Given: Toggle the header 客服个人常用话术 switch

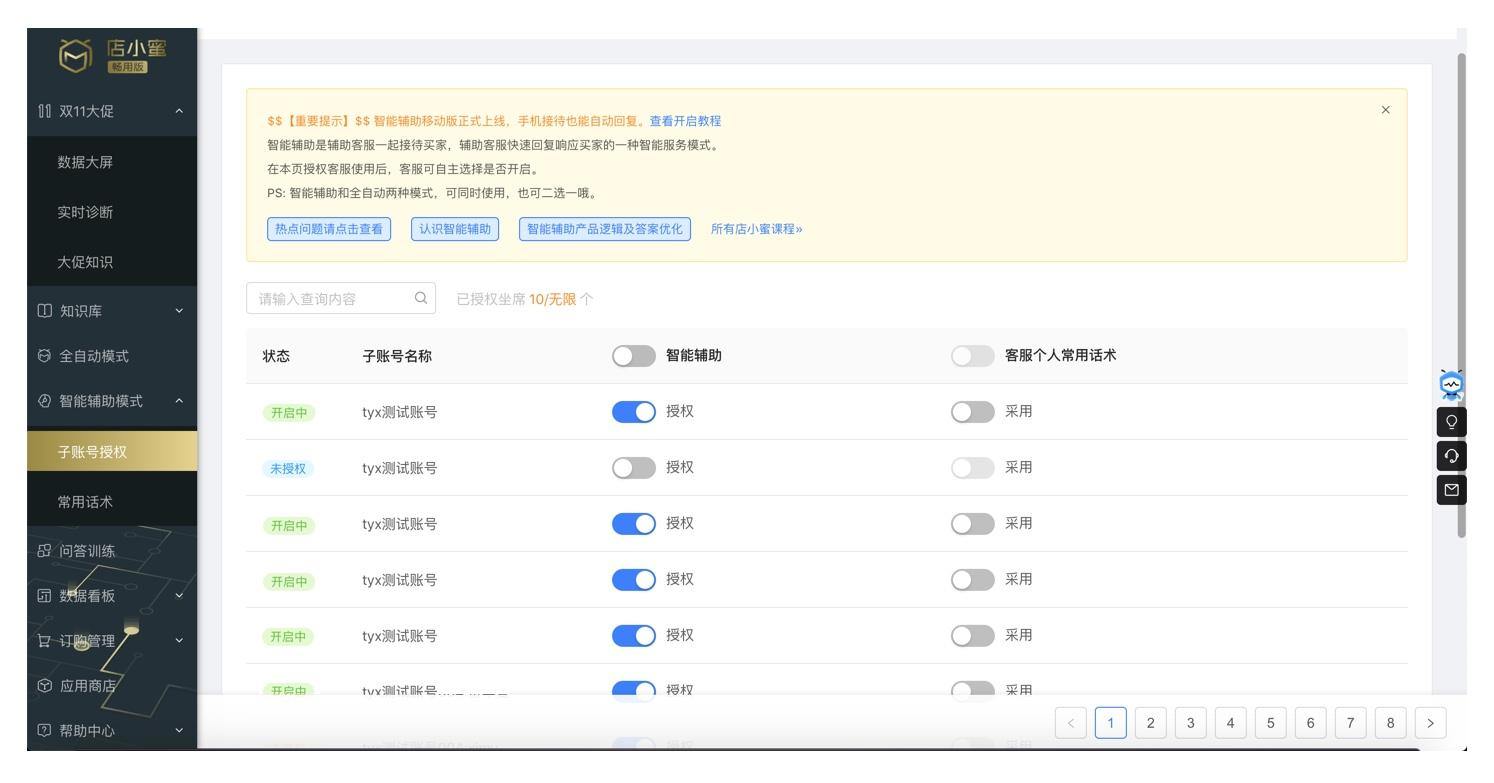Looking at the screenshot, I should 973,356.
